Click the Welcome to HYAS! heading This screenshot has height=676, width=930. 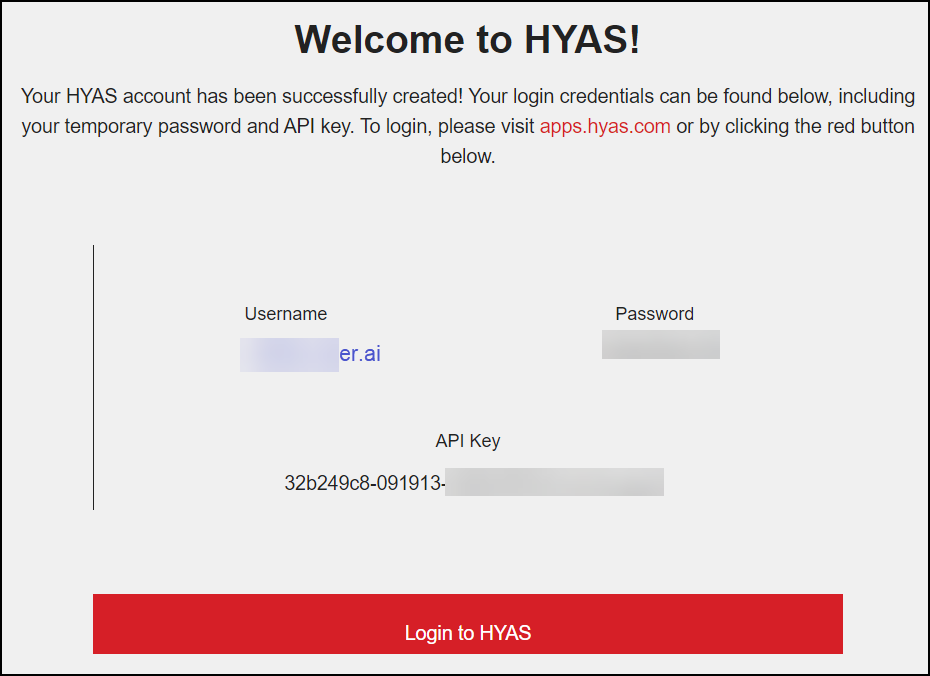(467, 40)
